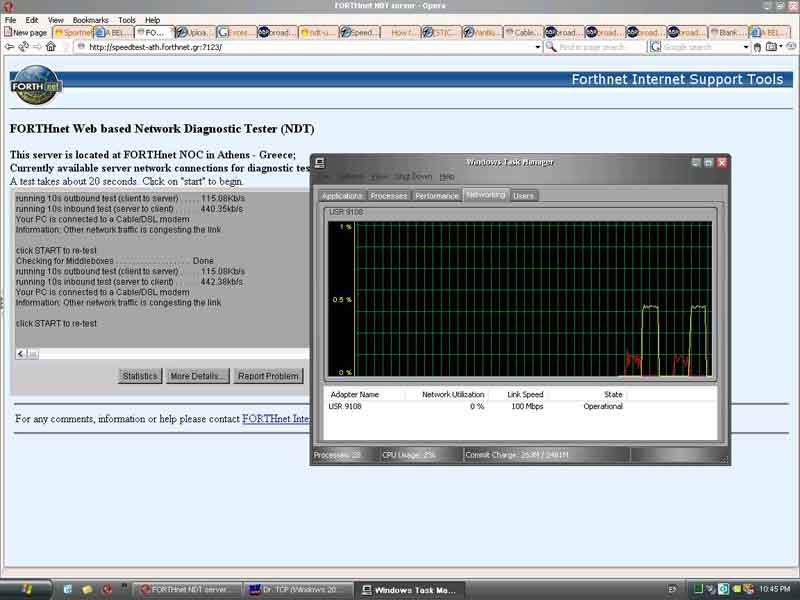This screenshot has width=800, height=600.
Task: Click the State column header
Action: pyautogui.click(x=613, y=394)
